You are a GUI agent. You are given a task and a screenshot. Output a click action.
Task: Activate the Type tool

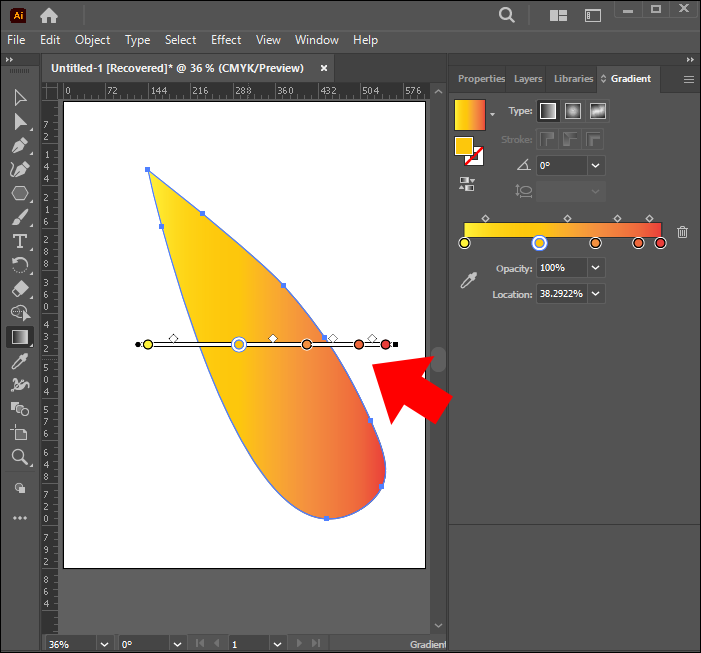tap(20, 241)
